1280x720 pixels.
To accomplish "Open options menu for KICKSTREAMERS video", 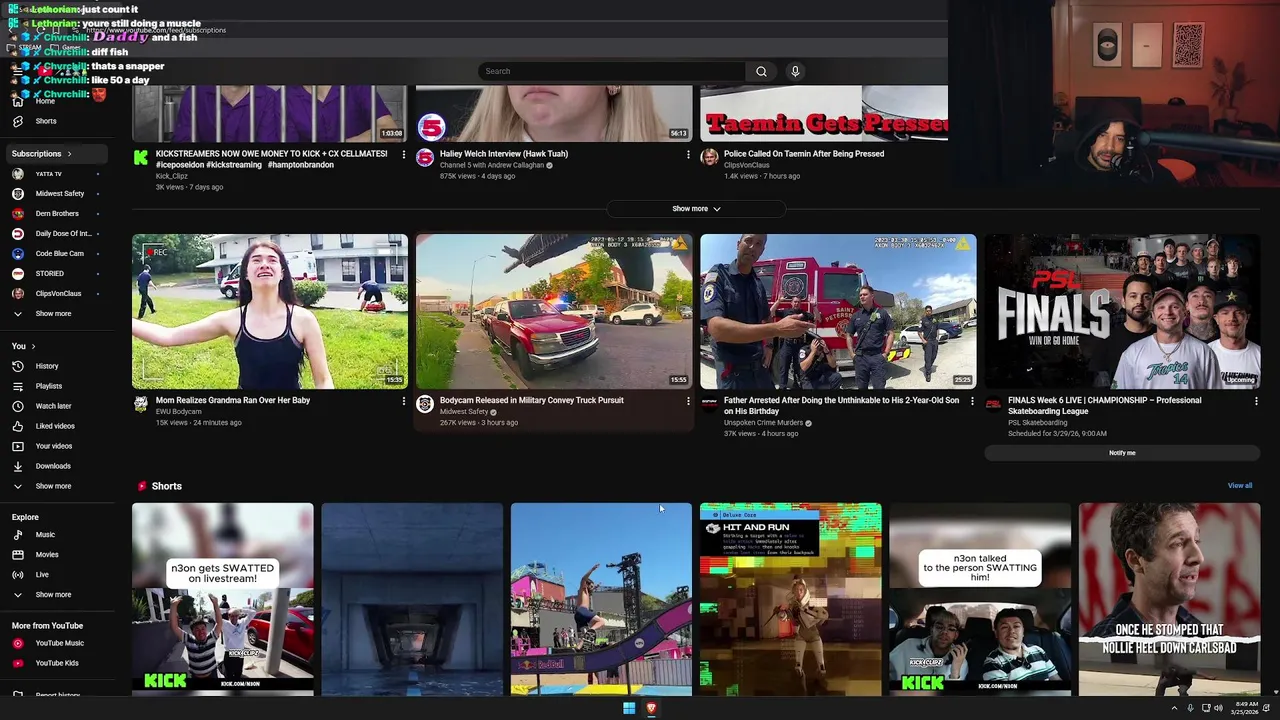I will [x=404, y=155].
